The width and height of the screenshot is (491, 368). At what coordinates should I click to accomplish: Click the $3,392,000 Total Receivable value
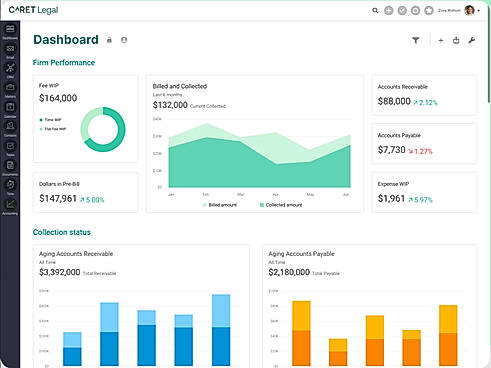60,272
